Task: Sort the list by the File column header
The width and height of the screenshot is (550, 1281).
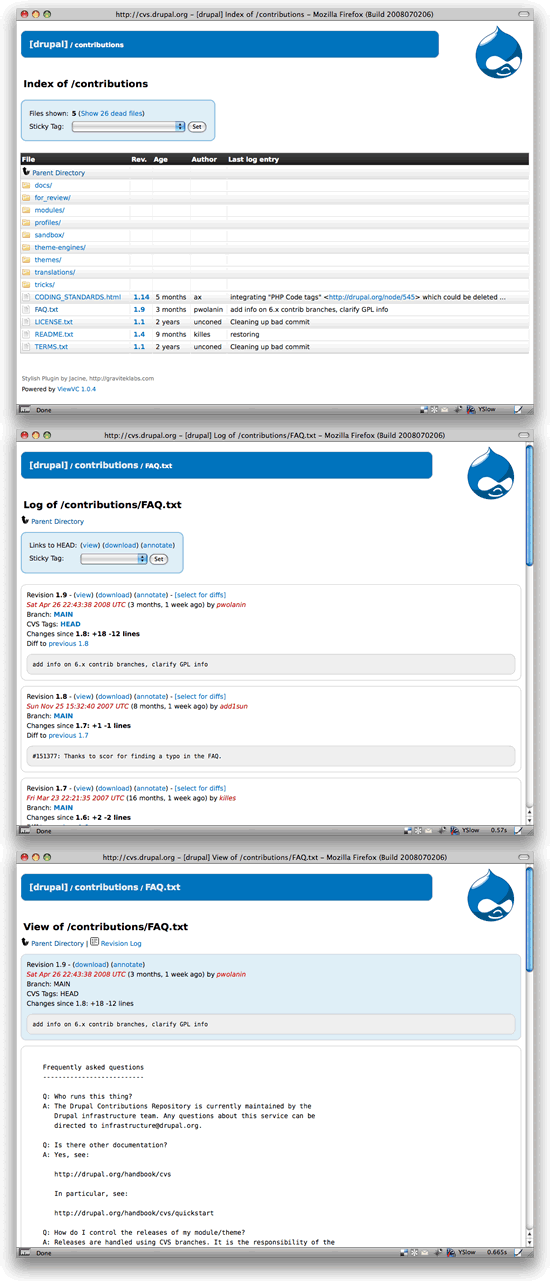Action: tap(28, 159)
